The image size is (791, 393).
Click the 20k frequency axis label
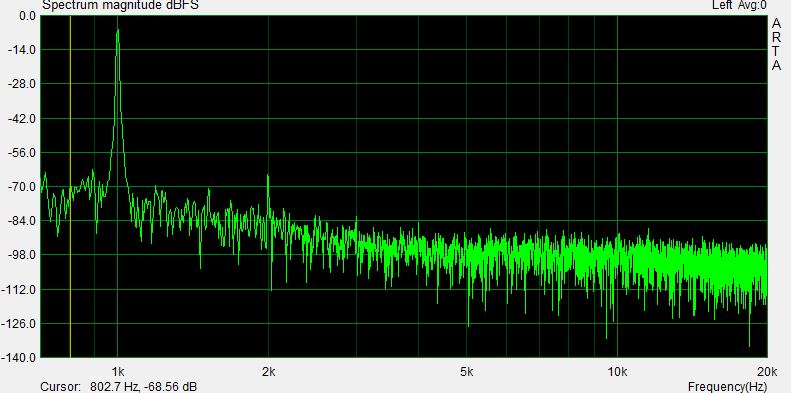pyautogui.click(x=767, y=373)
